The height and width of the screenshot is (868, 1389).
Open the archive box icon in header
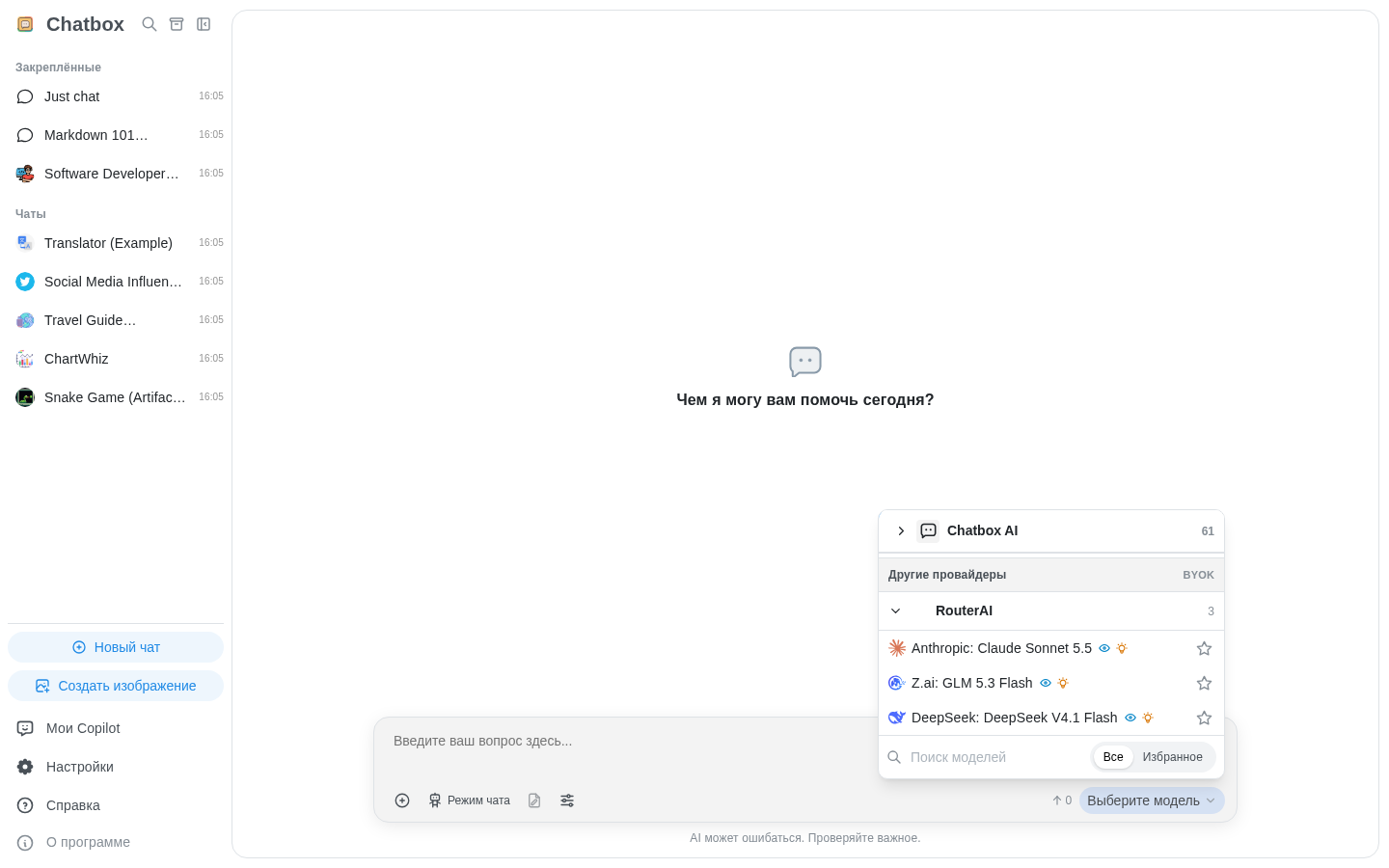[x=177, y=24]
